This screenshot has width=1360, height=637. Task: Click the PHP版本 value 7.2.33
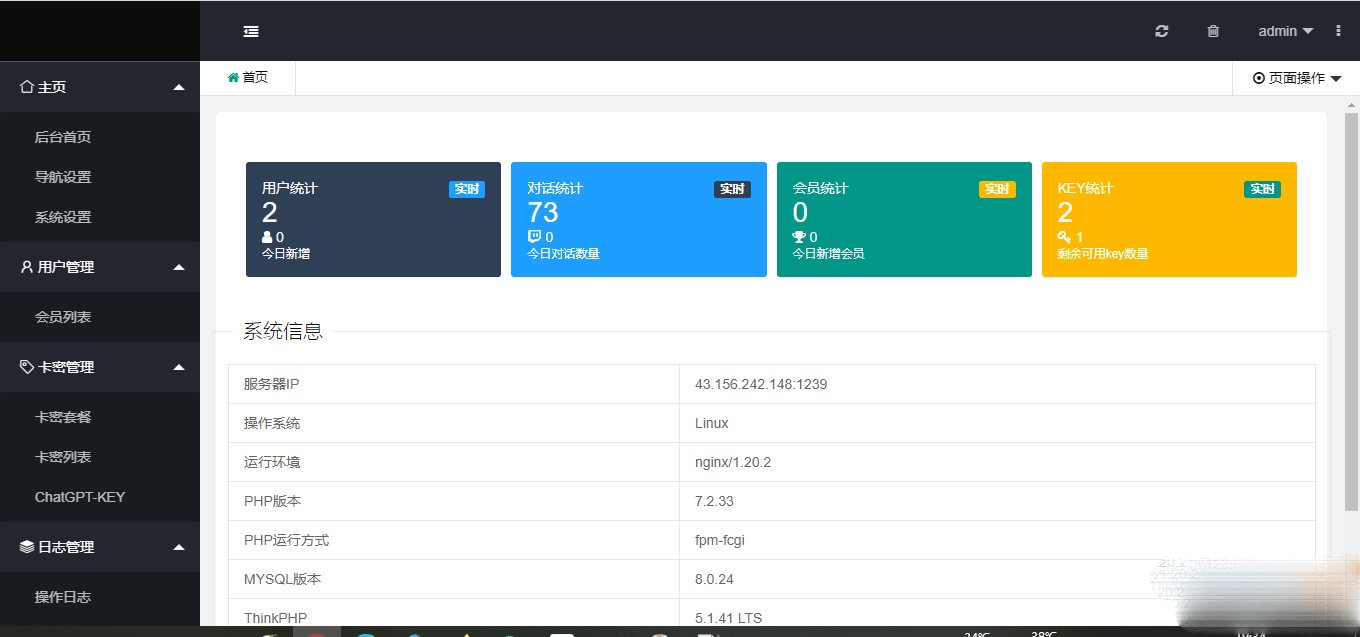(x=714, y=501)
